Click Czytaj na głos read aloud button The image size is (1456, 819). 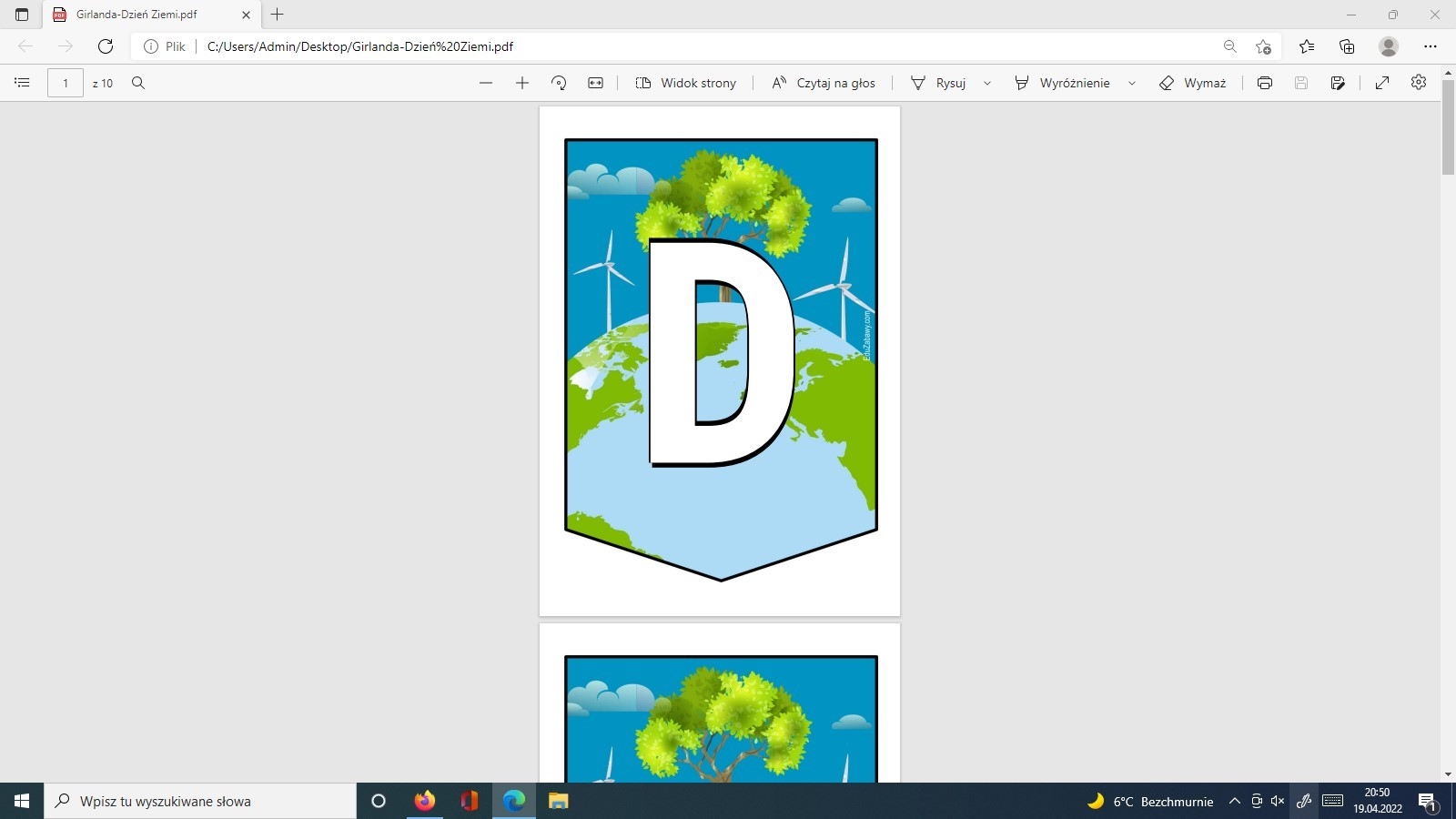(824, 83)
